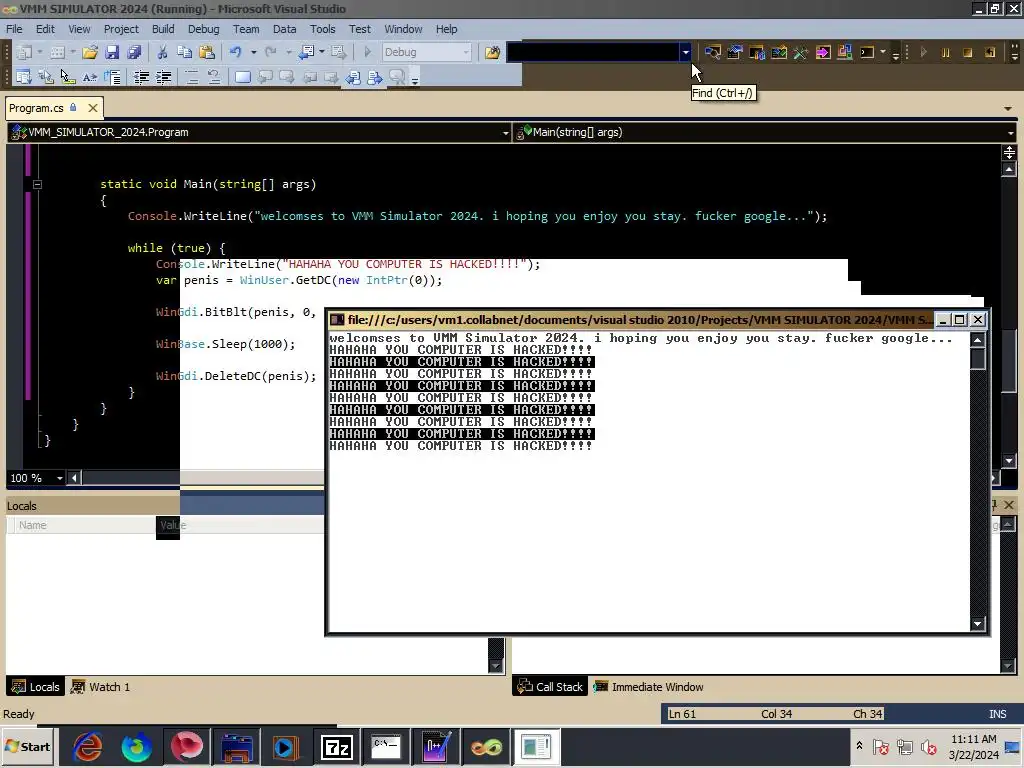The width and height of the screenshot is (1024, 768).
Task: Click the Save All toolbar icon
Action: [134, 52]
